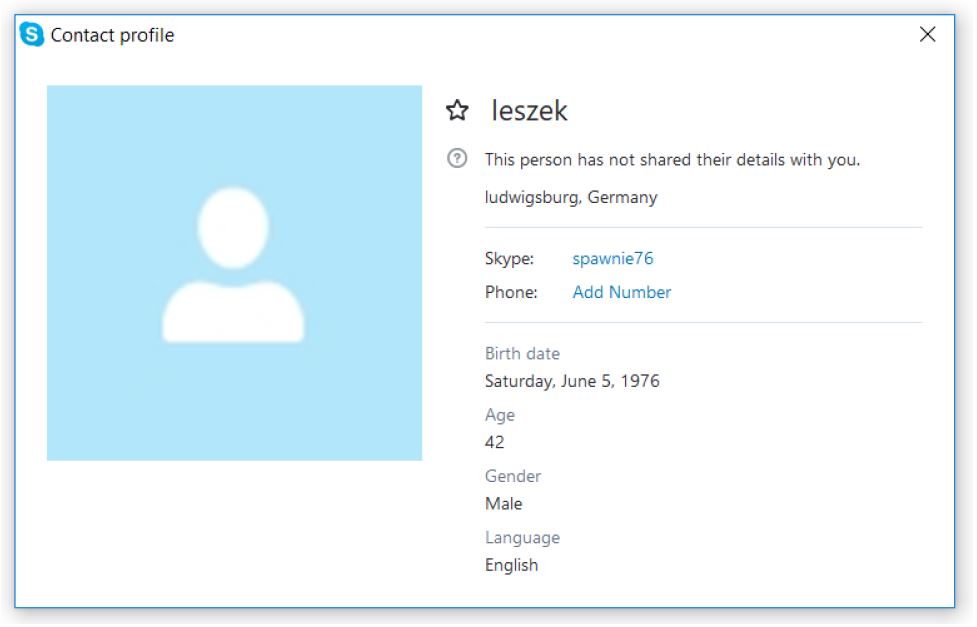This screenshot has height=627, width=977.
Task: Click the birth date Saturday, June 5, 1976
Action: tap(571, 381)
